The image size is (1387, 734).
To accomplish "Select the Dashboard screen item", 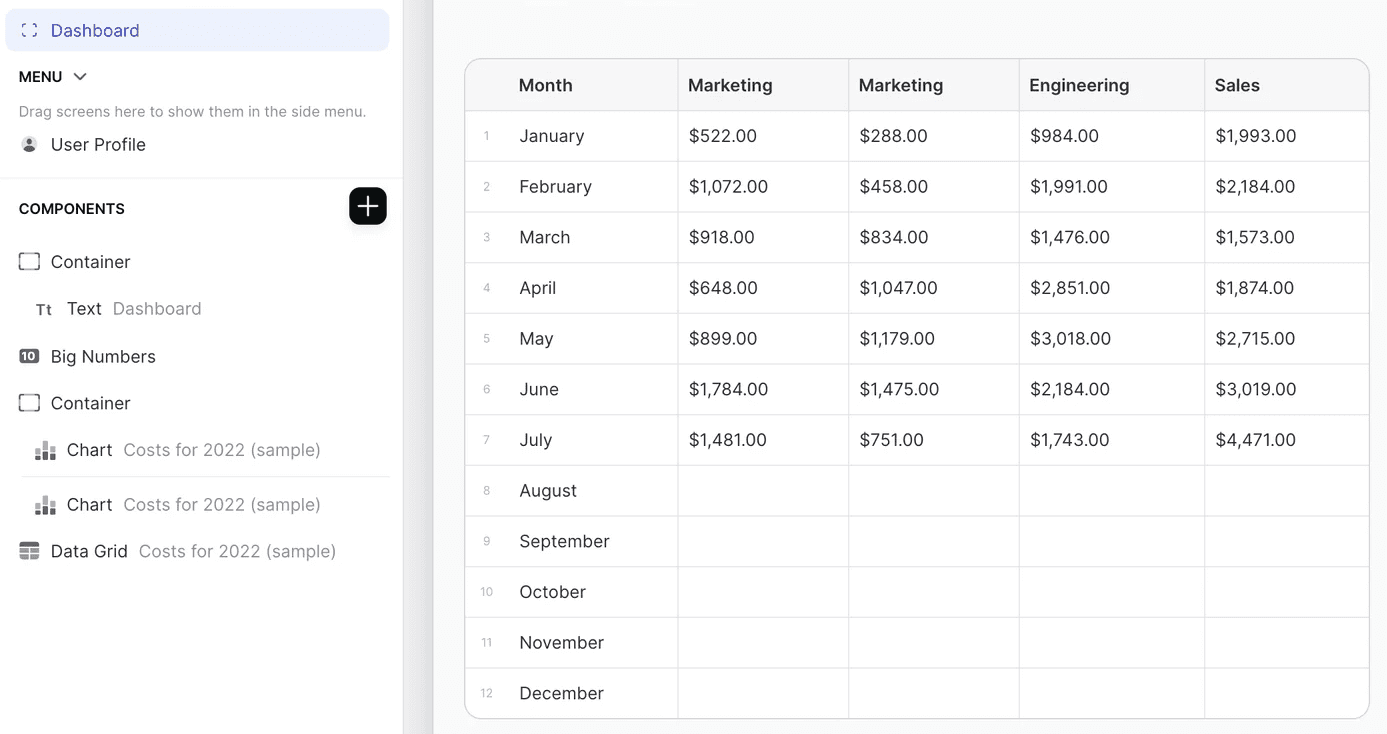I will (x=95, y=31).
